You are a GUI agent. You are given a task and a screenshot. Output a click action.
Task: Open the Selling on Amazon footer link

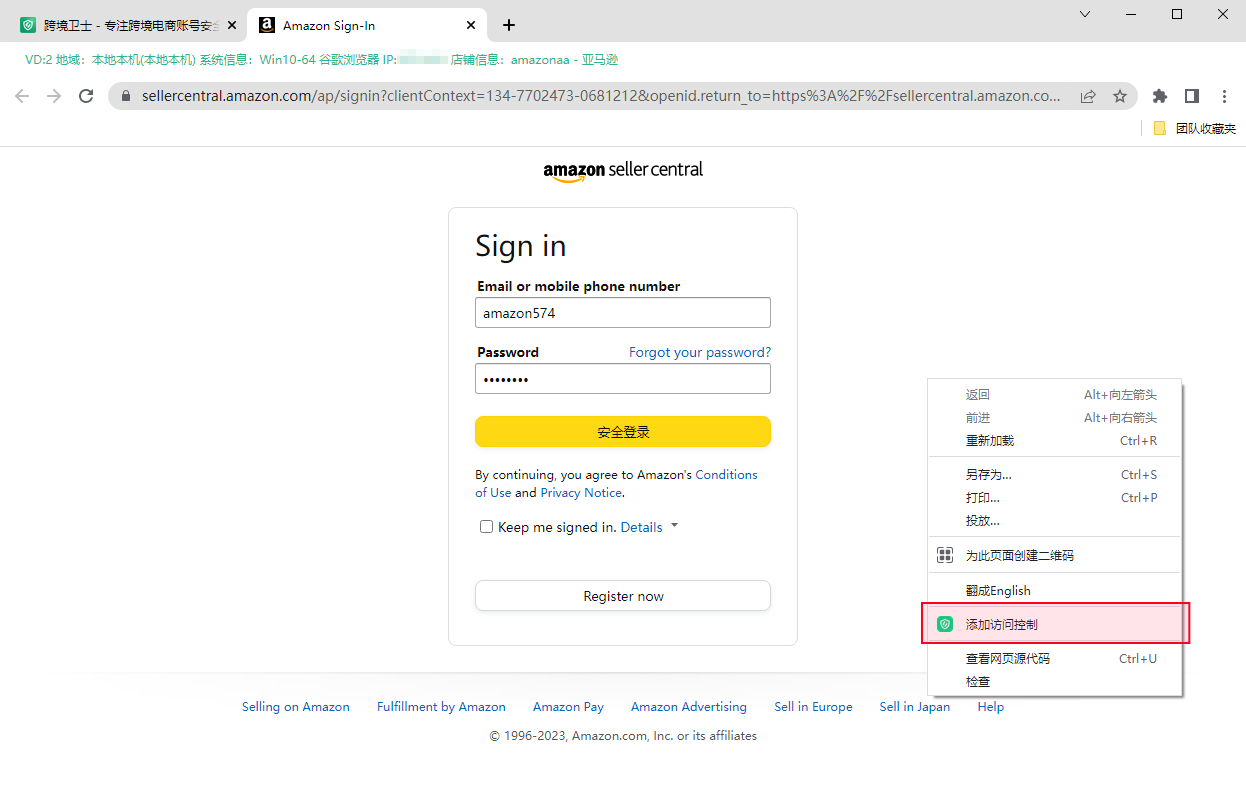[x=296, y=707]
